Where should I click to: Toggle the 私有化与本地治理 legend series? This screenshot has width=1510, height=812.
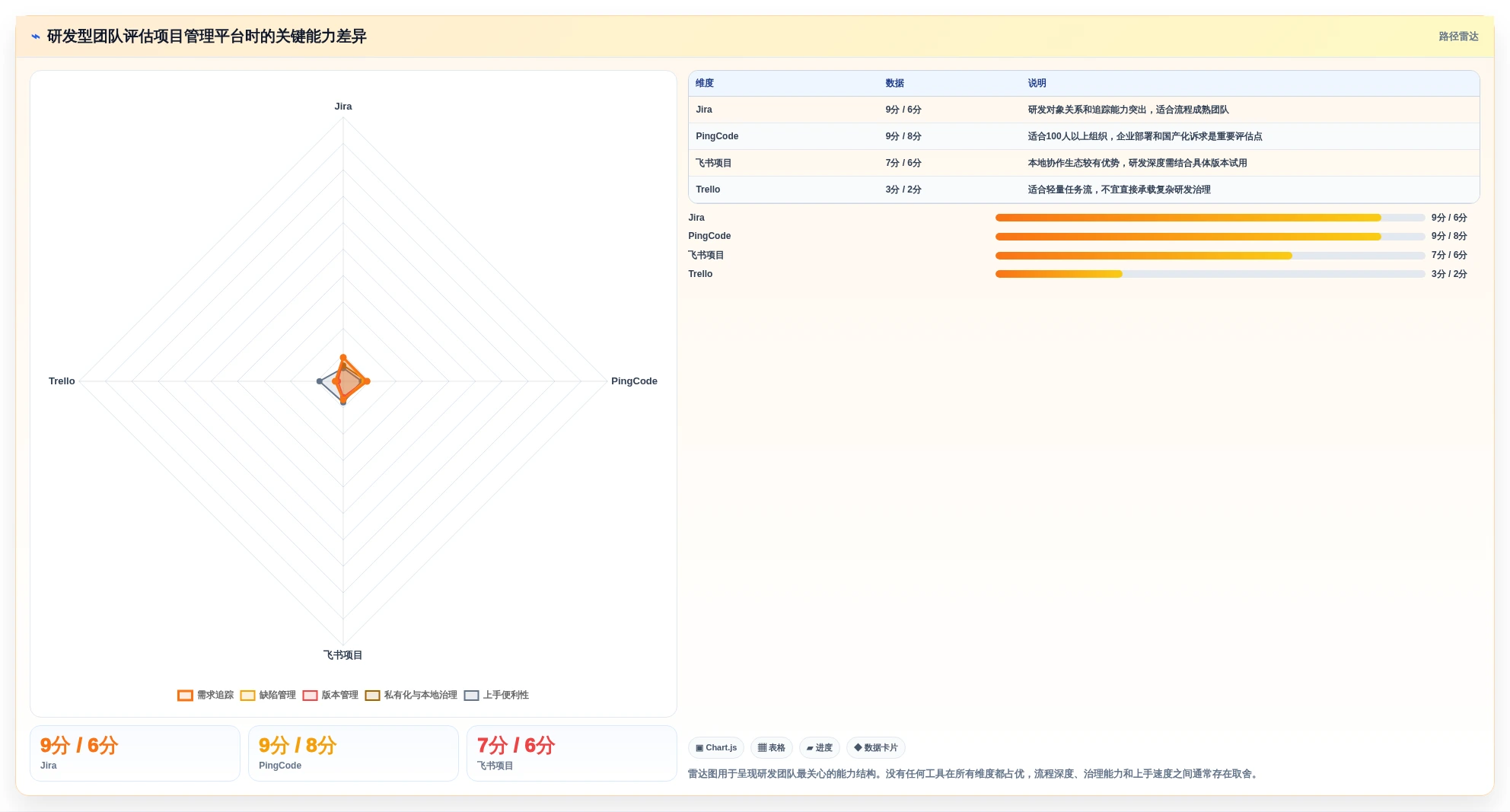[411, 695]
